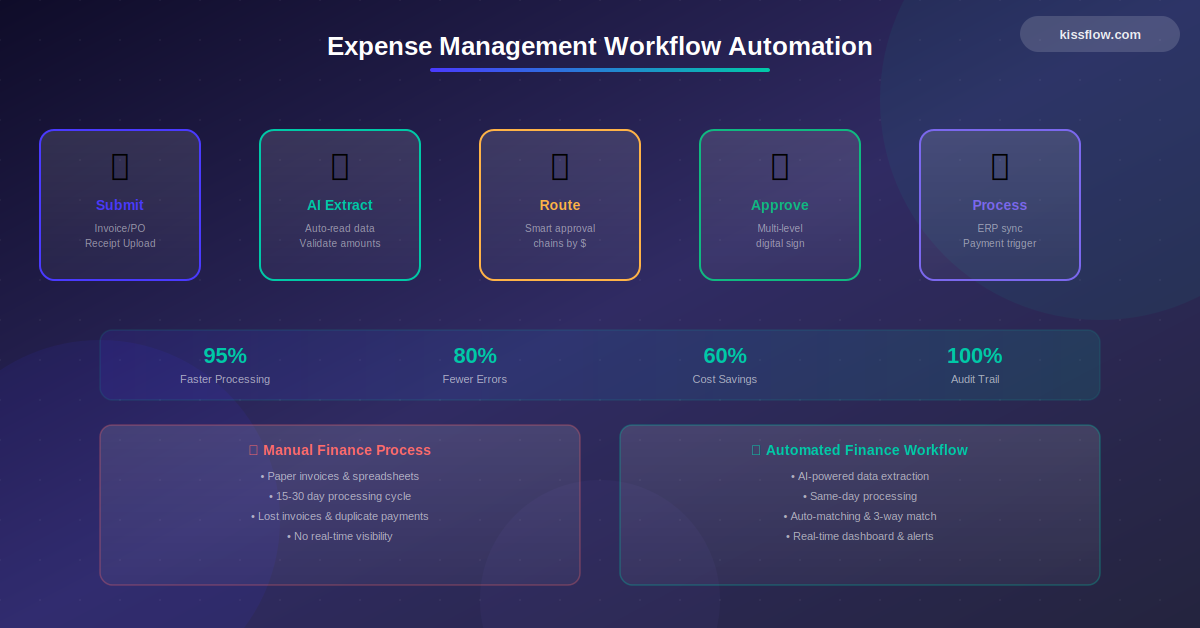The image size is (1200, 628).
Task: Click the Process step title
Action: click(1000, 205)
